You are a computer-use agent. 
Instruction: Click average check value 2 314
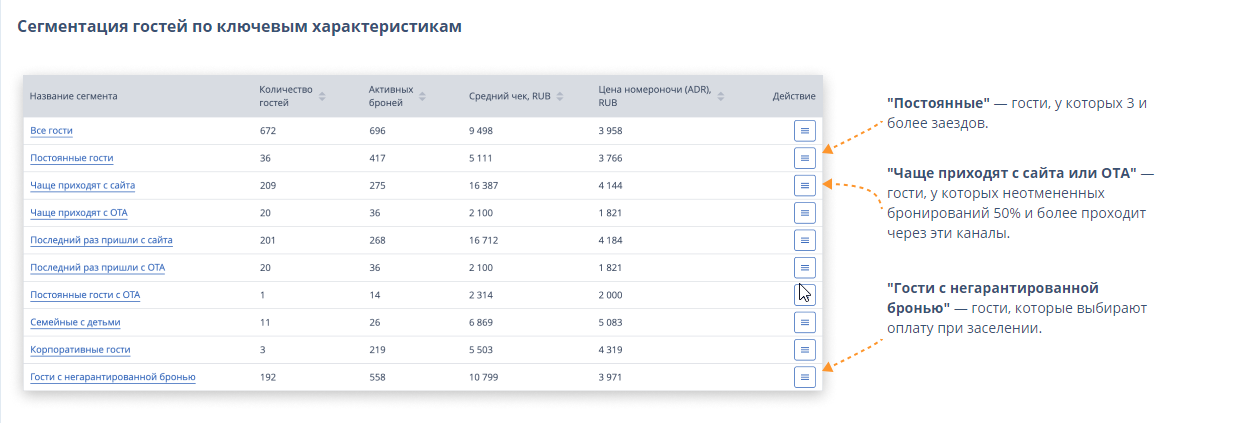coord(481,295)
